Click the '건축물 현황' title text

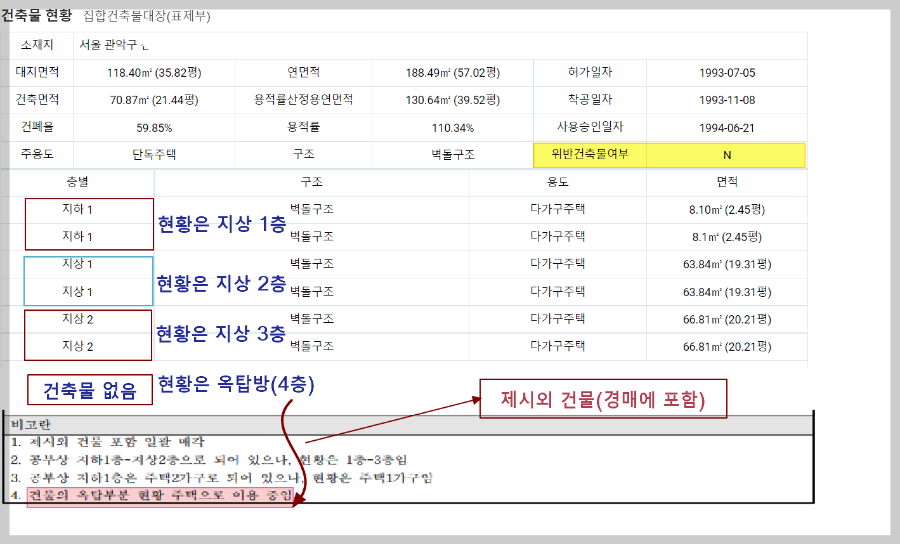click(x=36, y=15)
